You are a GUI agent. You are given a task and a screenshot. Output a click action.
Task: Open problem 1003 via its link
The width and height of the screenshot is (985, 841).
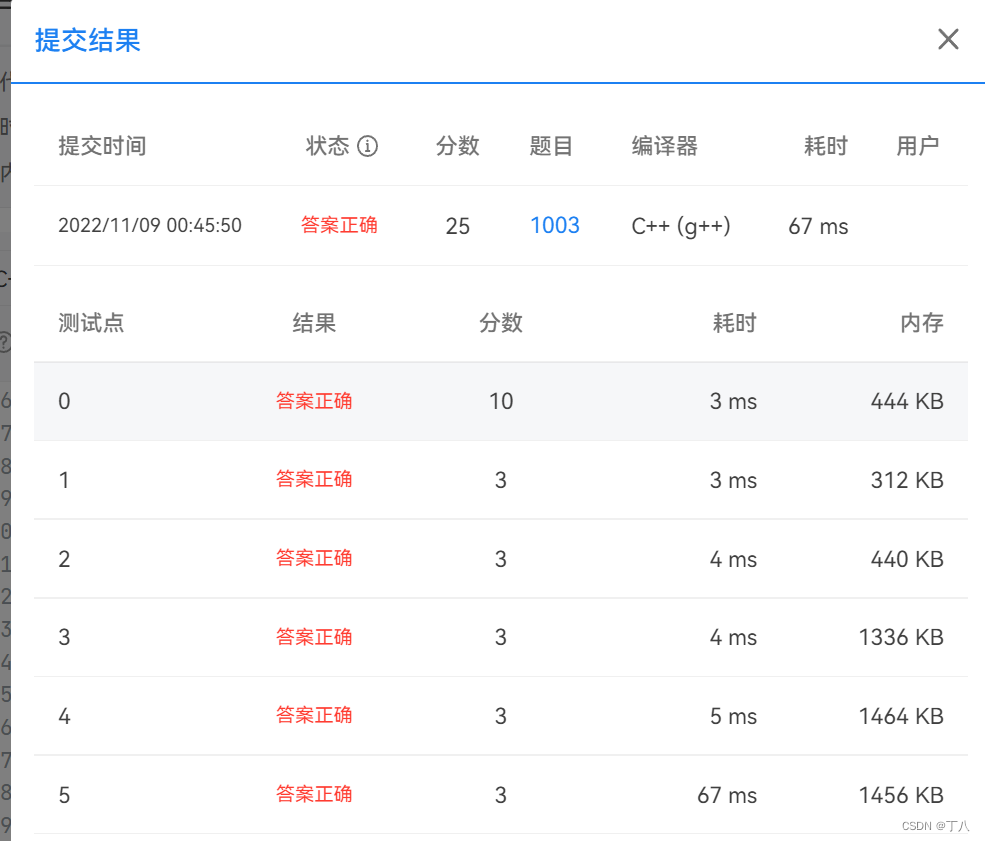click(x=555, y=226)
